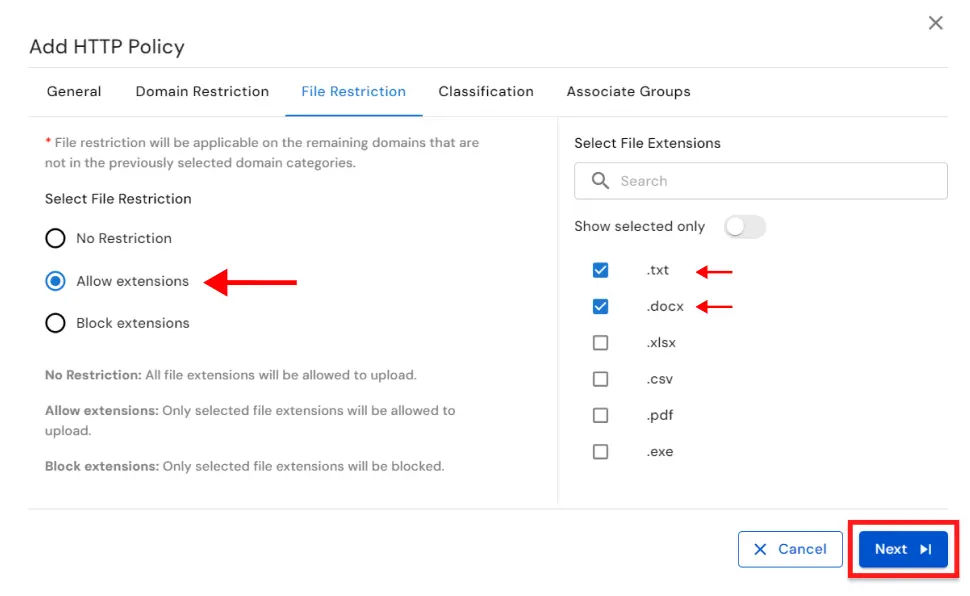
Task: Select the Block extensions radio button
Action: point(56,323)
